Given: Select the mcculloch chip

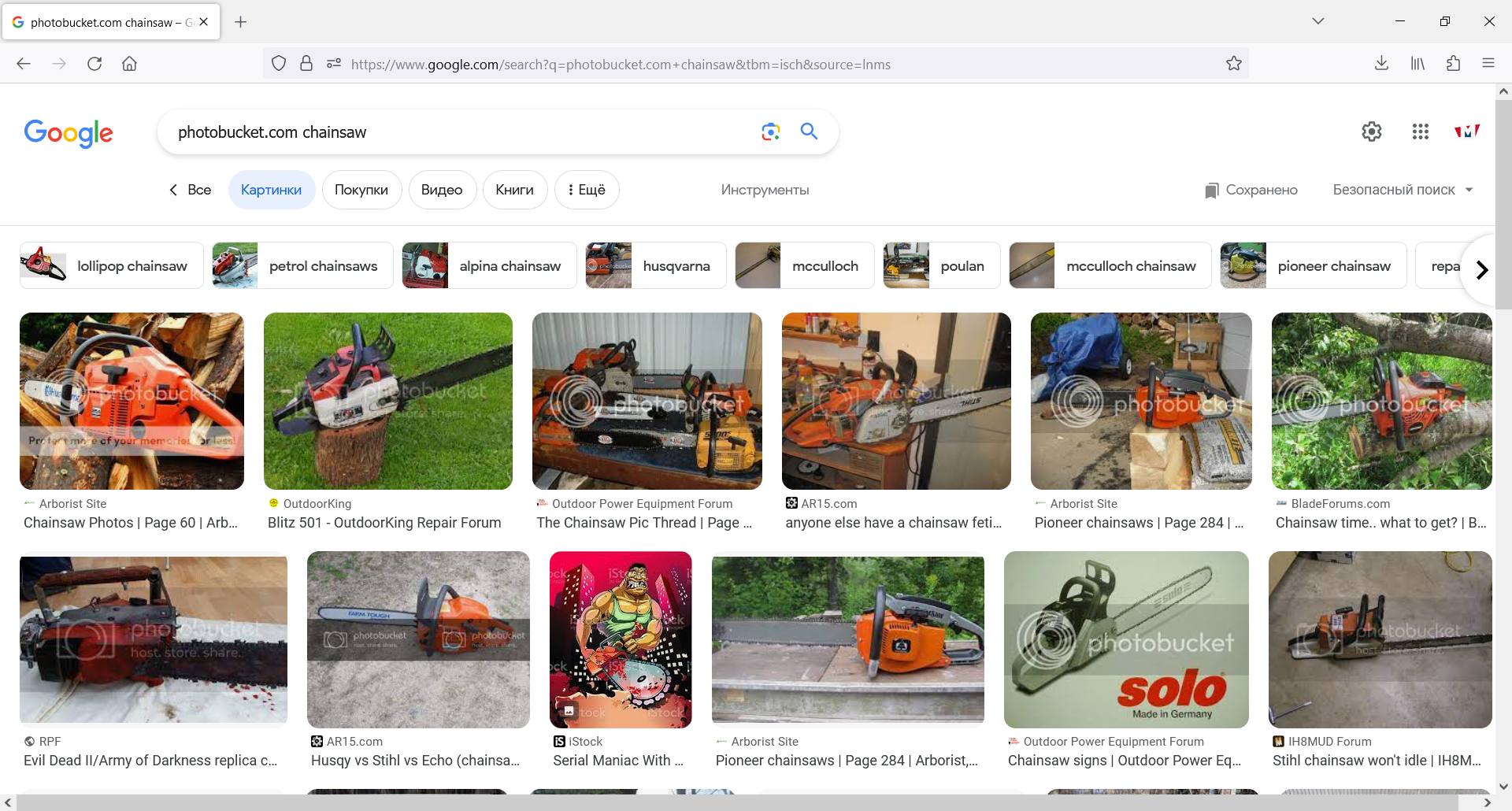Looking at the screenshot, I should pos(804,266).
